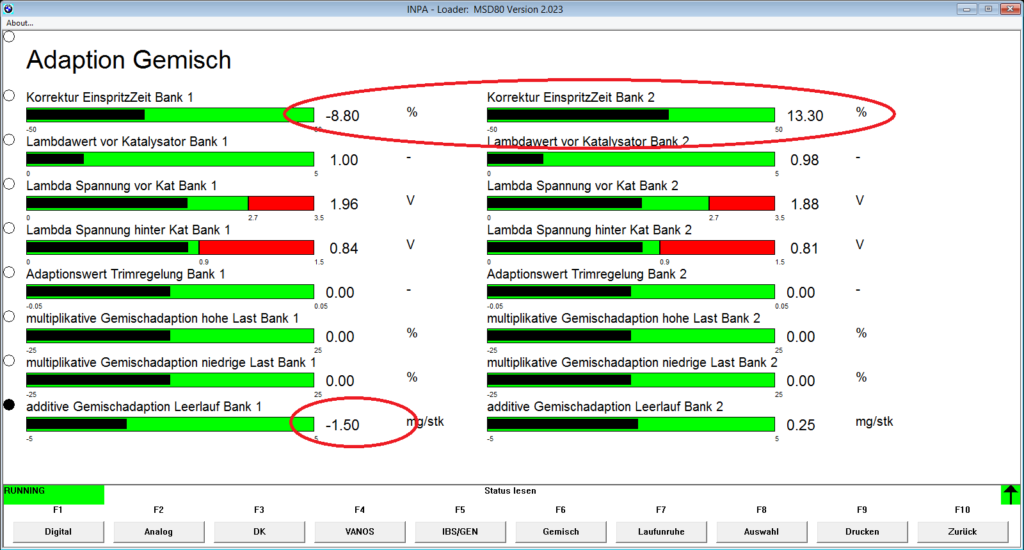The image size is (1024, 550).
Task: Open the About... menu
Action: click(x=20, y=23)
